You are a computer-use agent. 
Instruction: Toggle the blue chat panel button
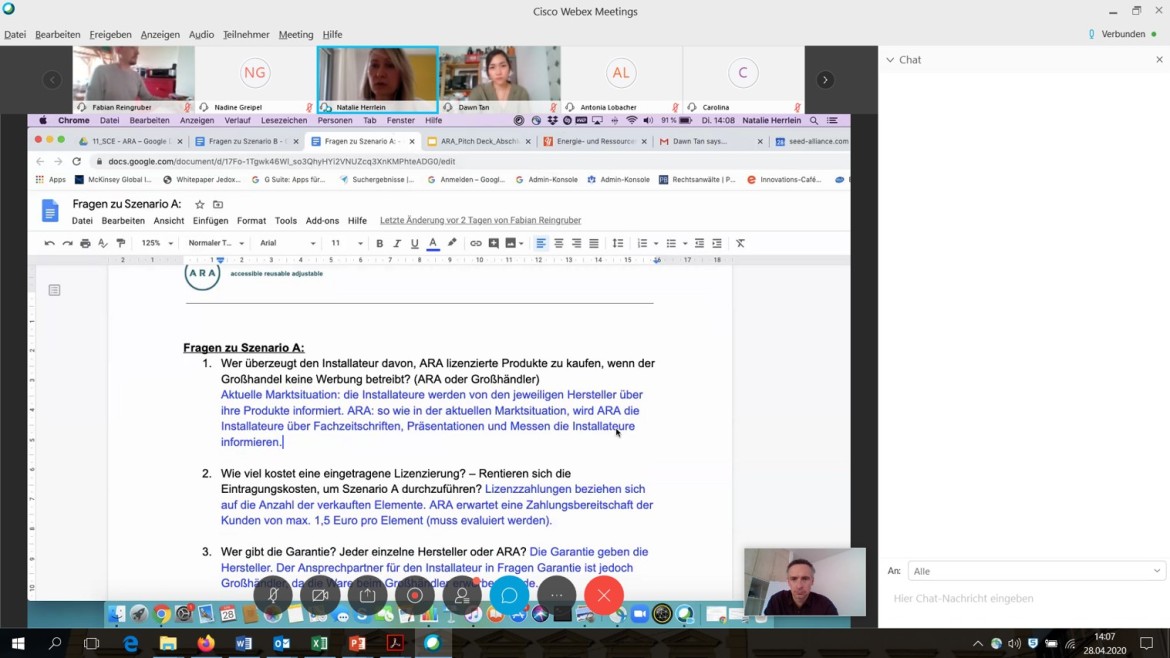(509, 596)
